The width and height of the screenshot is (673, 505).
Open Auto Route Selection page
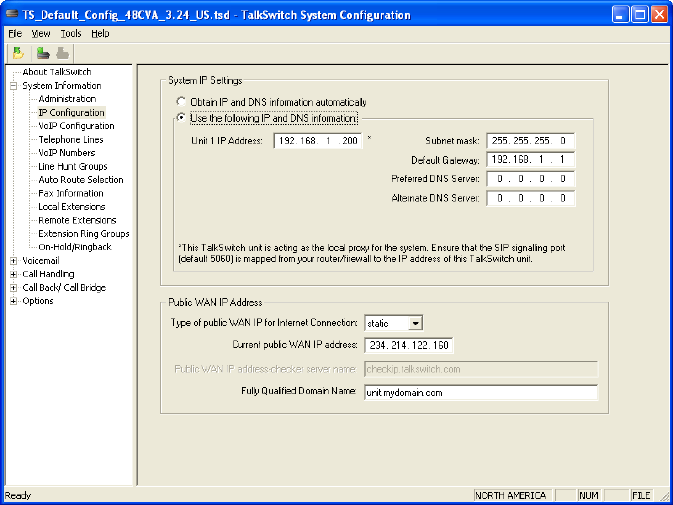(x=81, y=180)
